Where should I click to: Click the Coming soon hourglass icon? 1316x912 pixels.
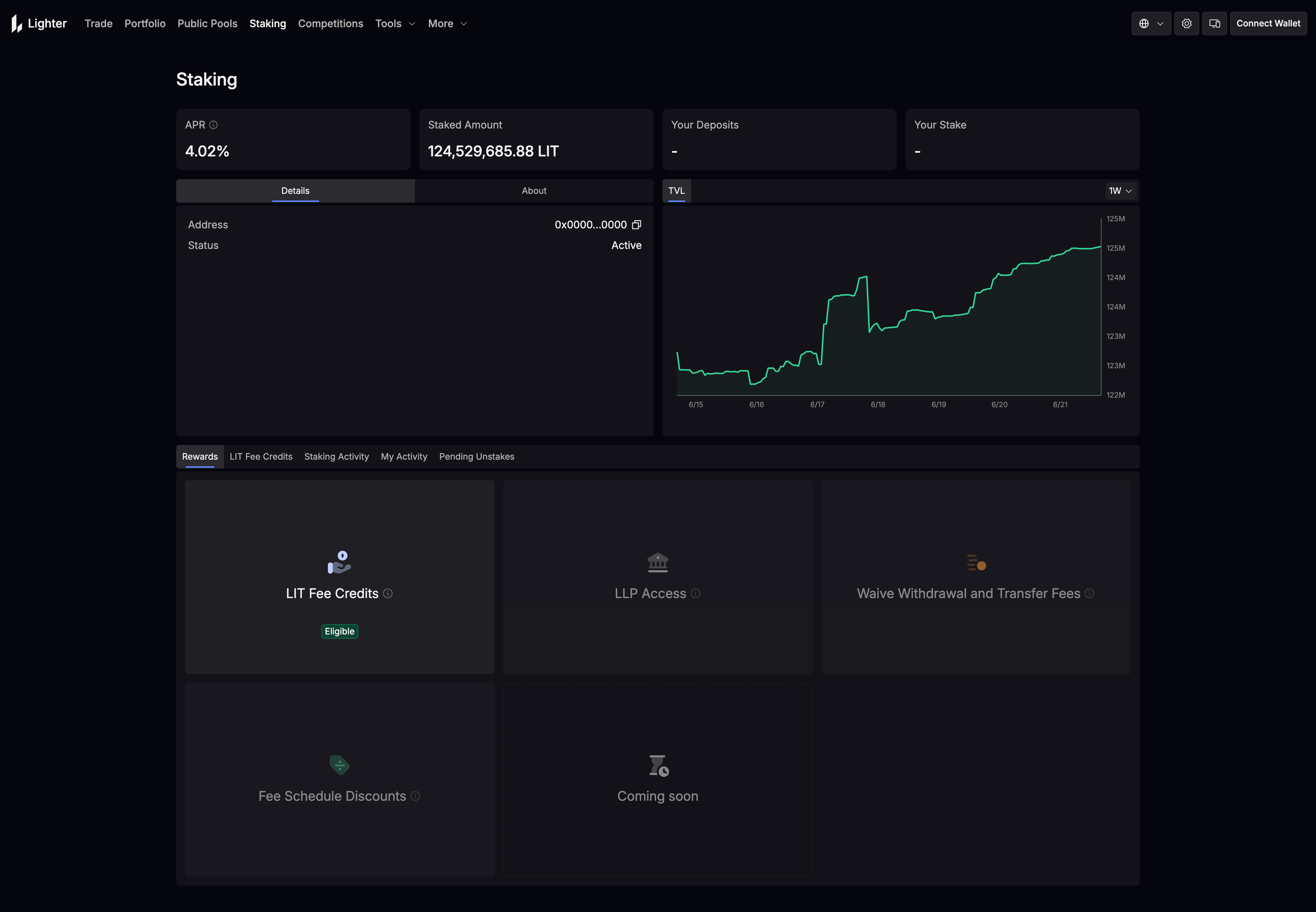pyautogui.click(x=658, y=765)
